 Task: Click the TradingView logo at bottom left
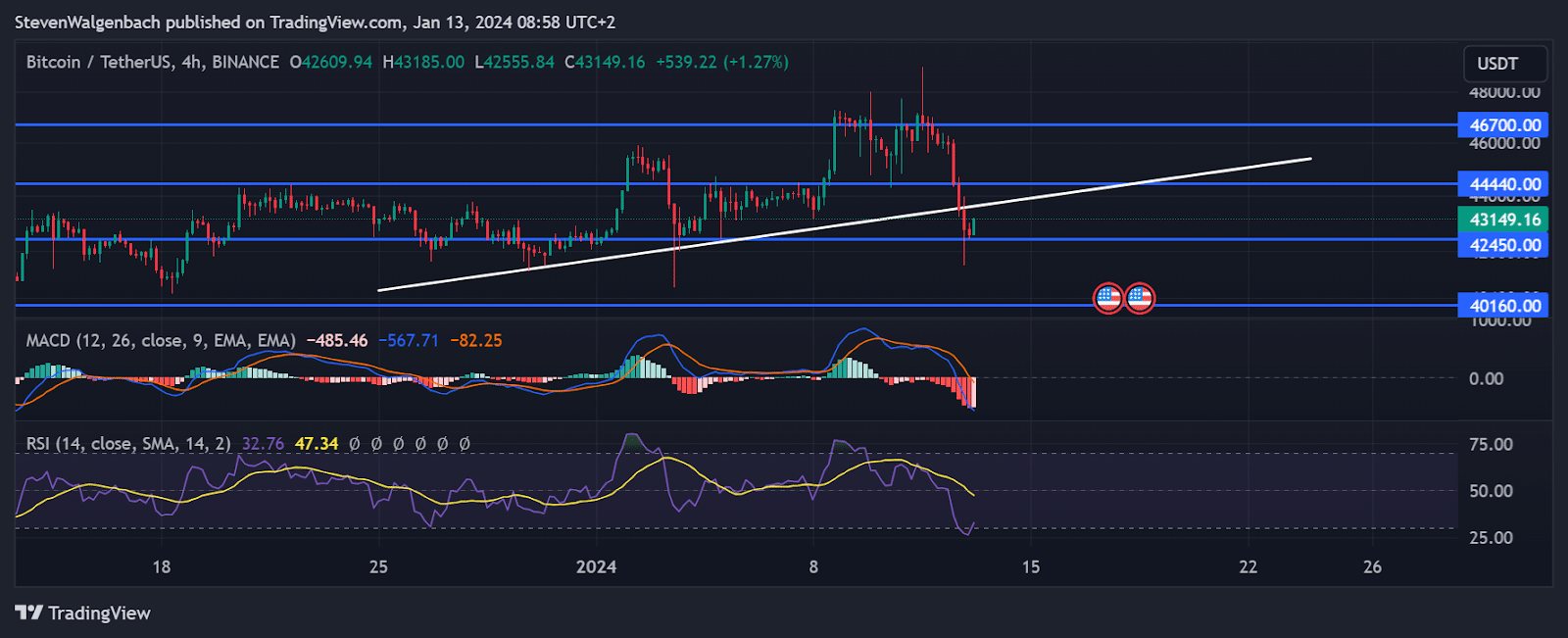coord(83,613)
